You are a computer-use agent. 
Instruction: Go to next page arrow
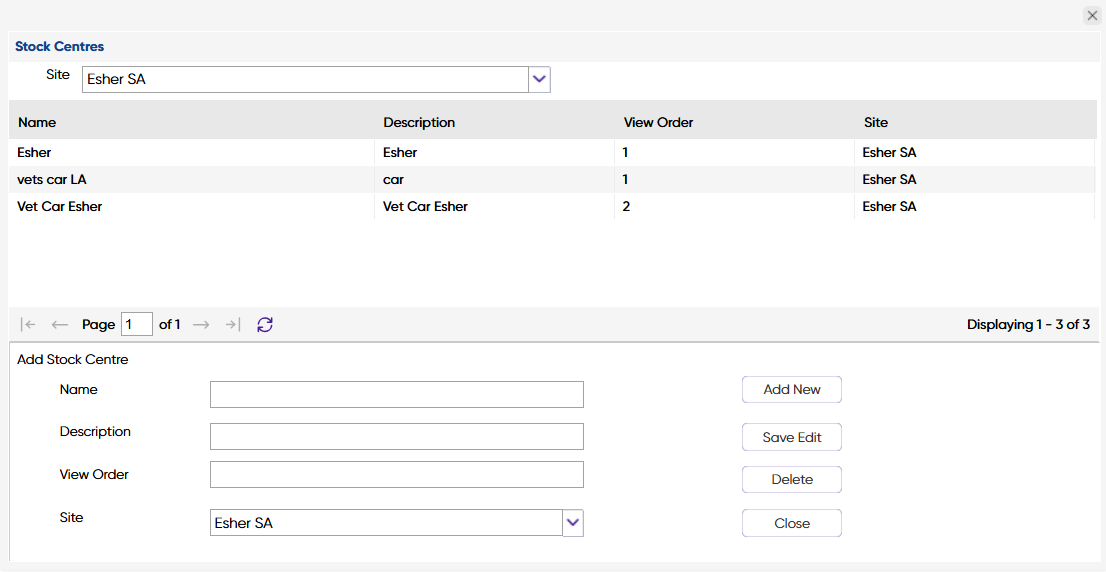click(x=201, y=325)
